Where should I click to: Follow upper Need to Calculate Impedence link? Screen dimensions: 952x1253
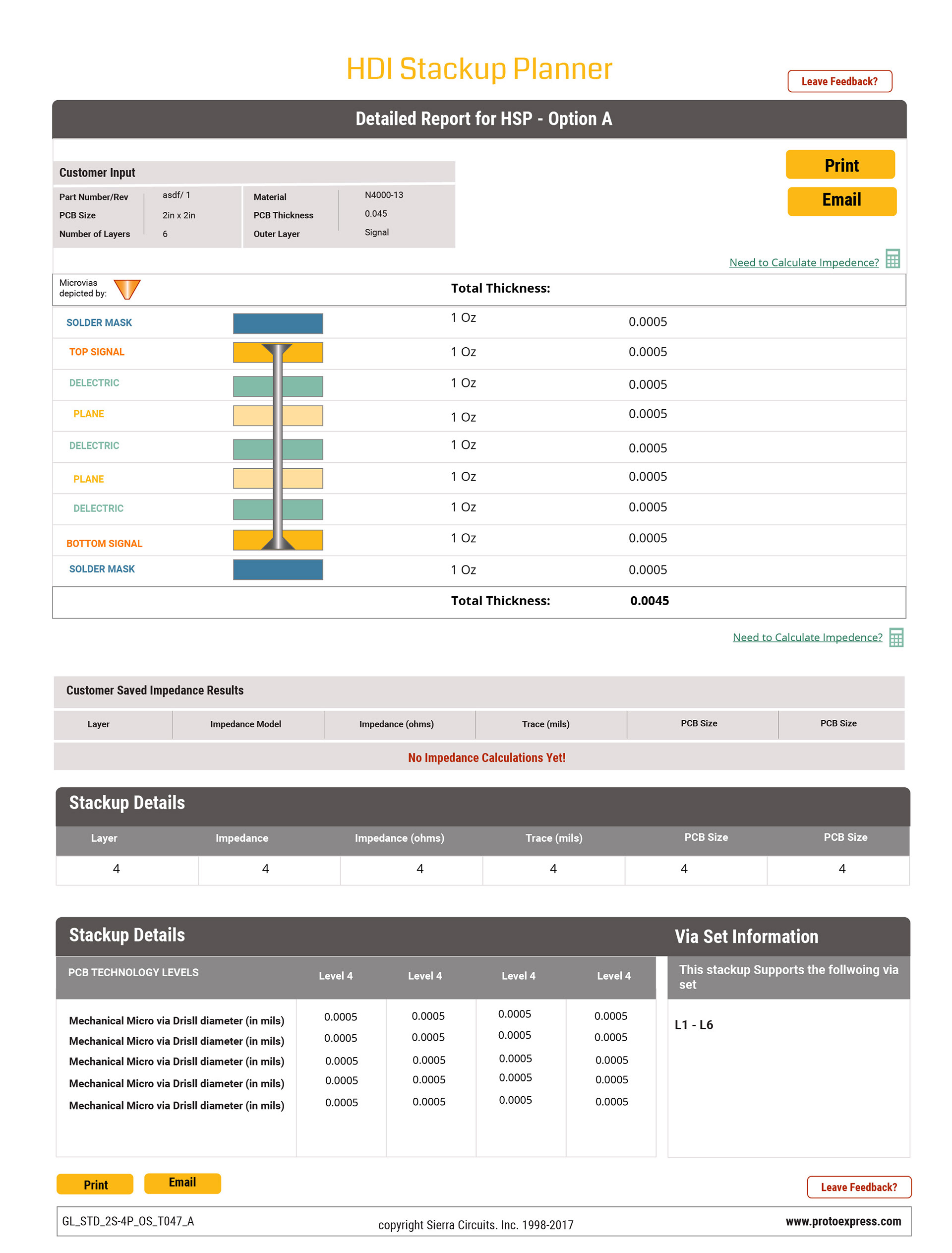[804, 262]
